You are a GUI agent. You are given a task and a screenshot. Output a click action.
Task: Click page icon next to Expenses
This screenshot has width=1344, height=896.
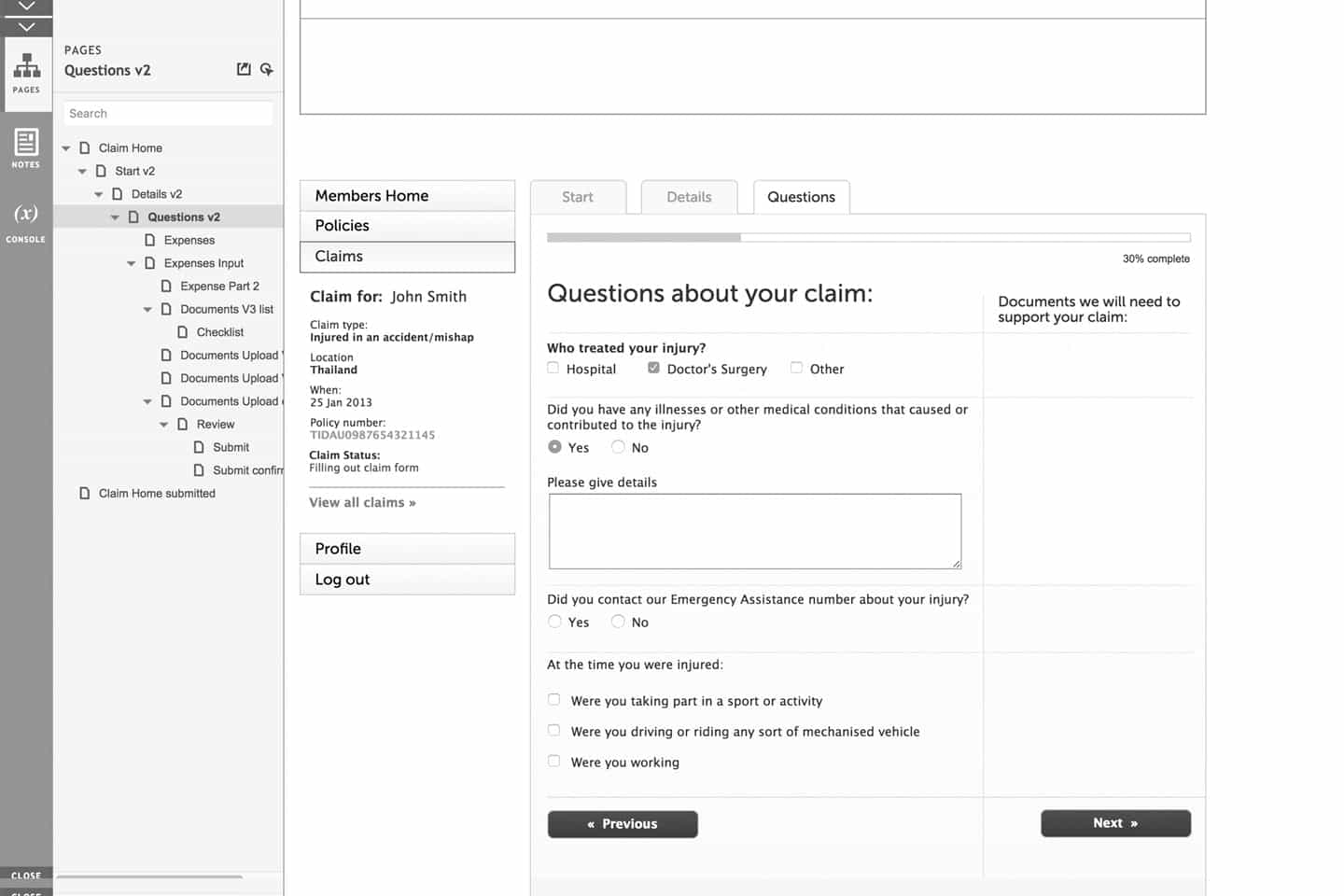tap(150, 240)
